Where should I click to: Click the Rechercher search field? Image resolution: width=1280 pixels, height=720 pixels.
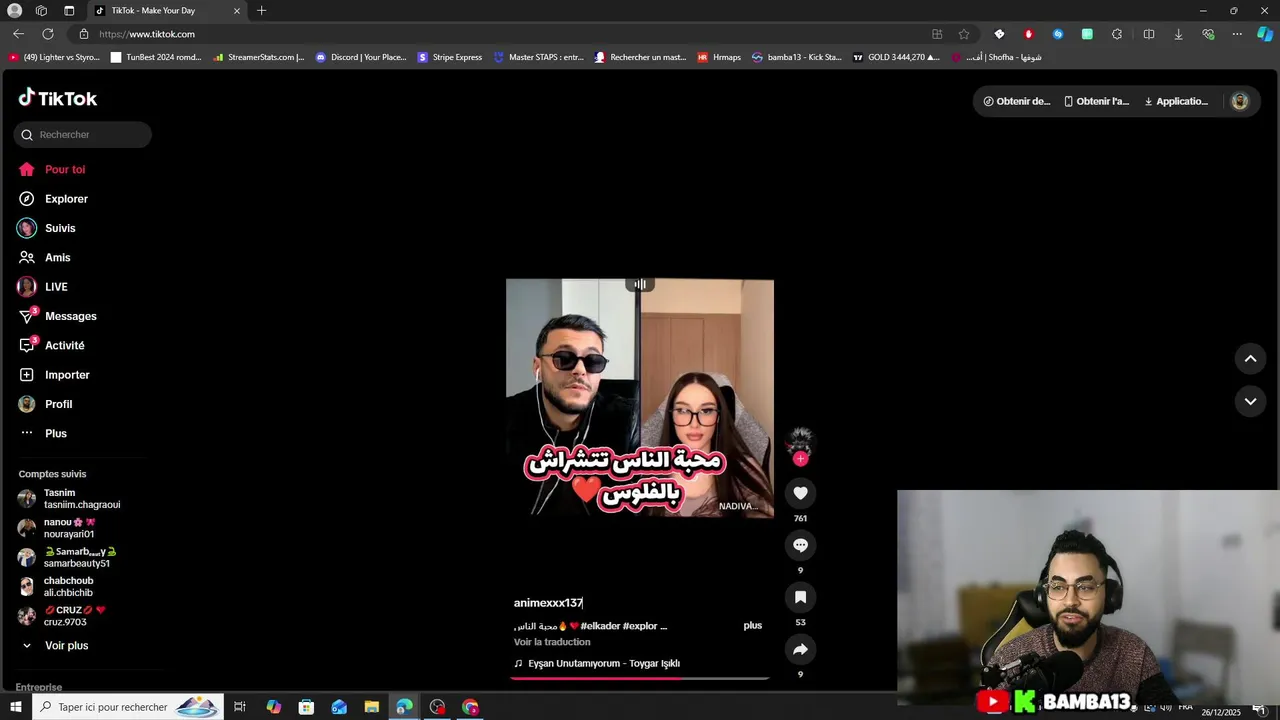(83, 134)
